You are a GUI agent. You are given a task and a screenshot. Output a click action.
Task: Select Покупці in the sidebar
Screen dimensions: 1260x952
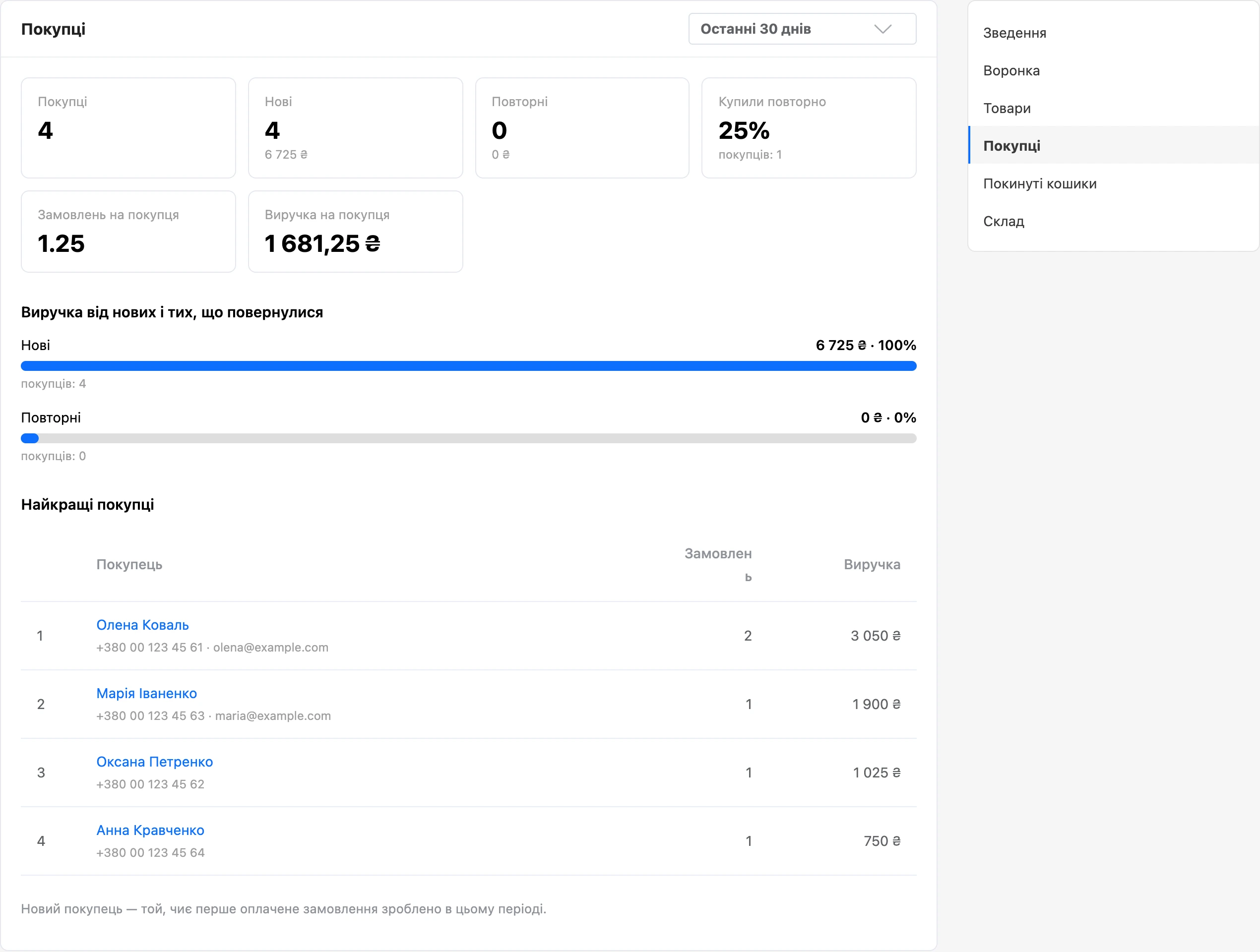coord(1114,146)
